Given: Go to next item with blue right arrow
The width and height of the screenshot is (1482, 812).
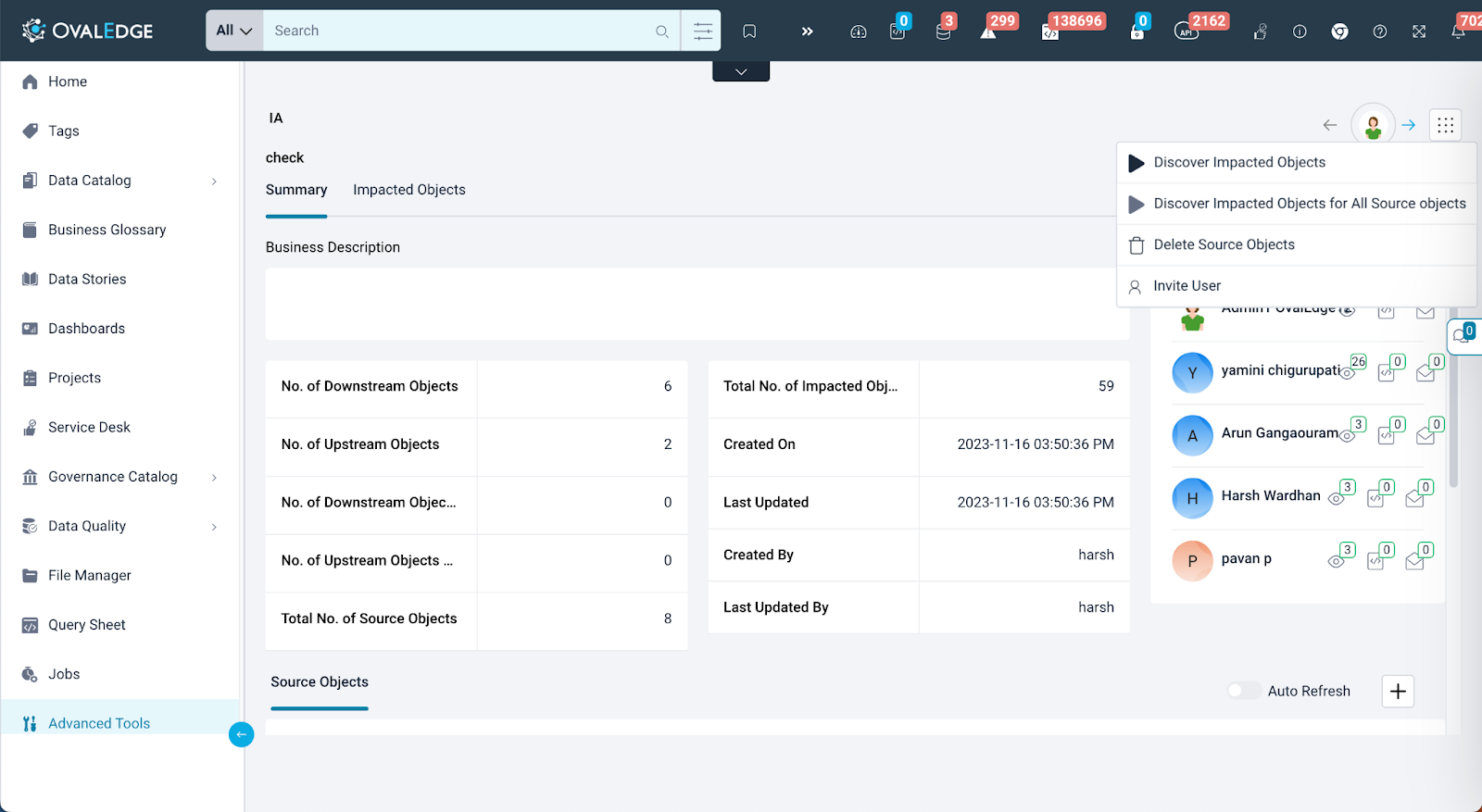Looking at the screenshot, I should [x=1409, y=125].
